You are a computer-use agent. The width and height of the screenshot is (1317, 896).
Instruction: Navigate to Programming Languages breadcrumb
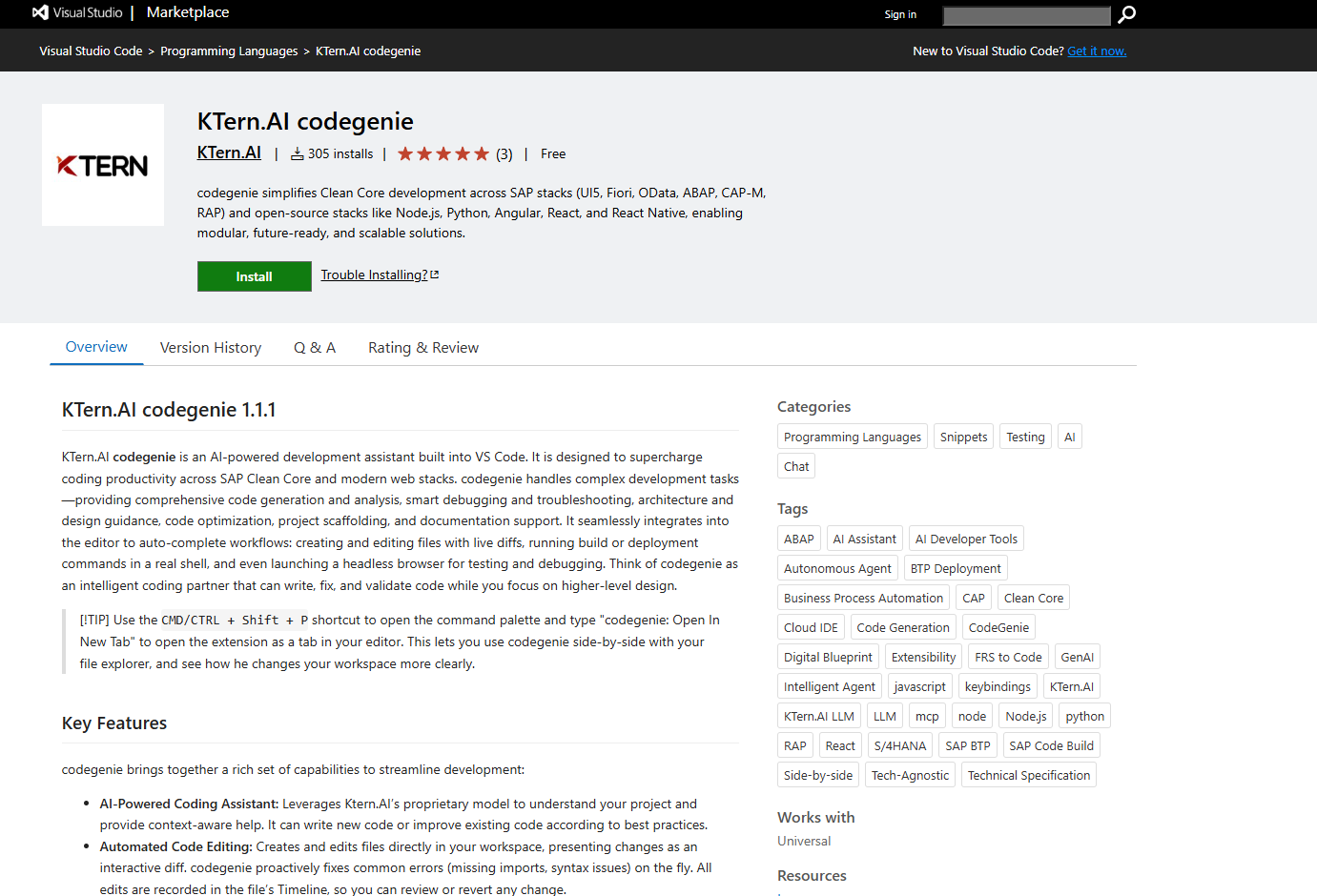pos(229,51)
